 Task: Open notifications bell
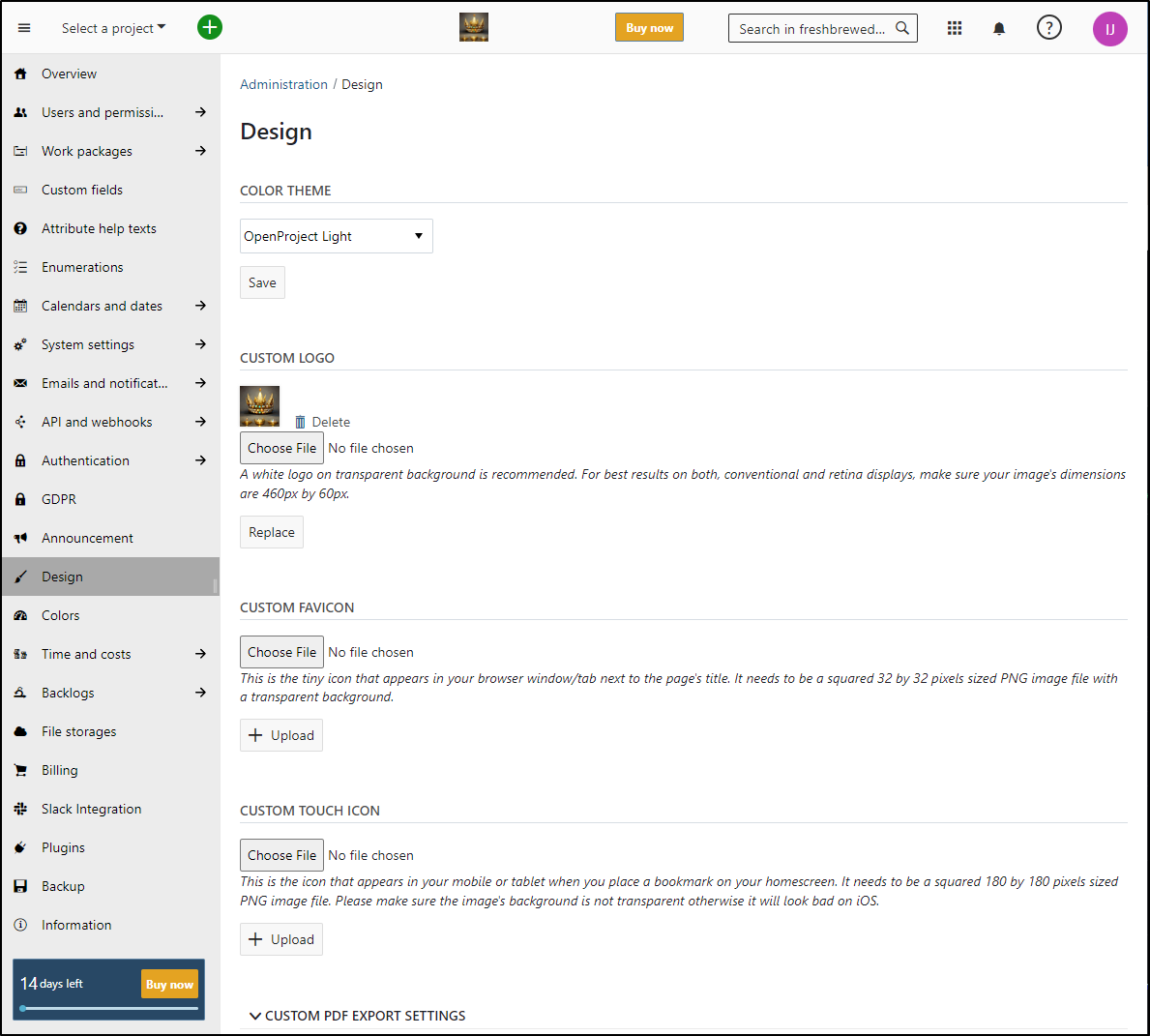tap(999, 29)
